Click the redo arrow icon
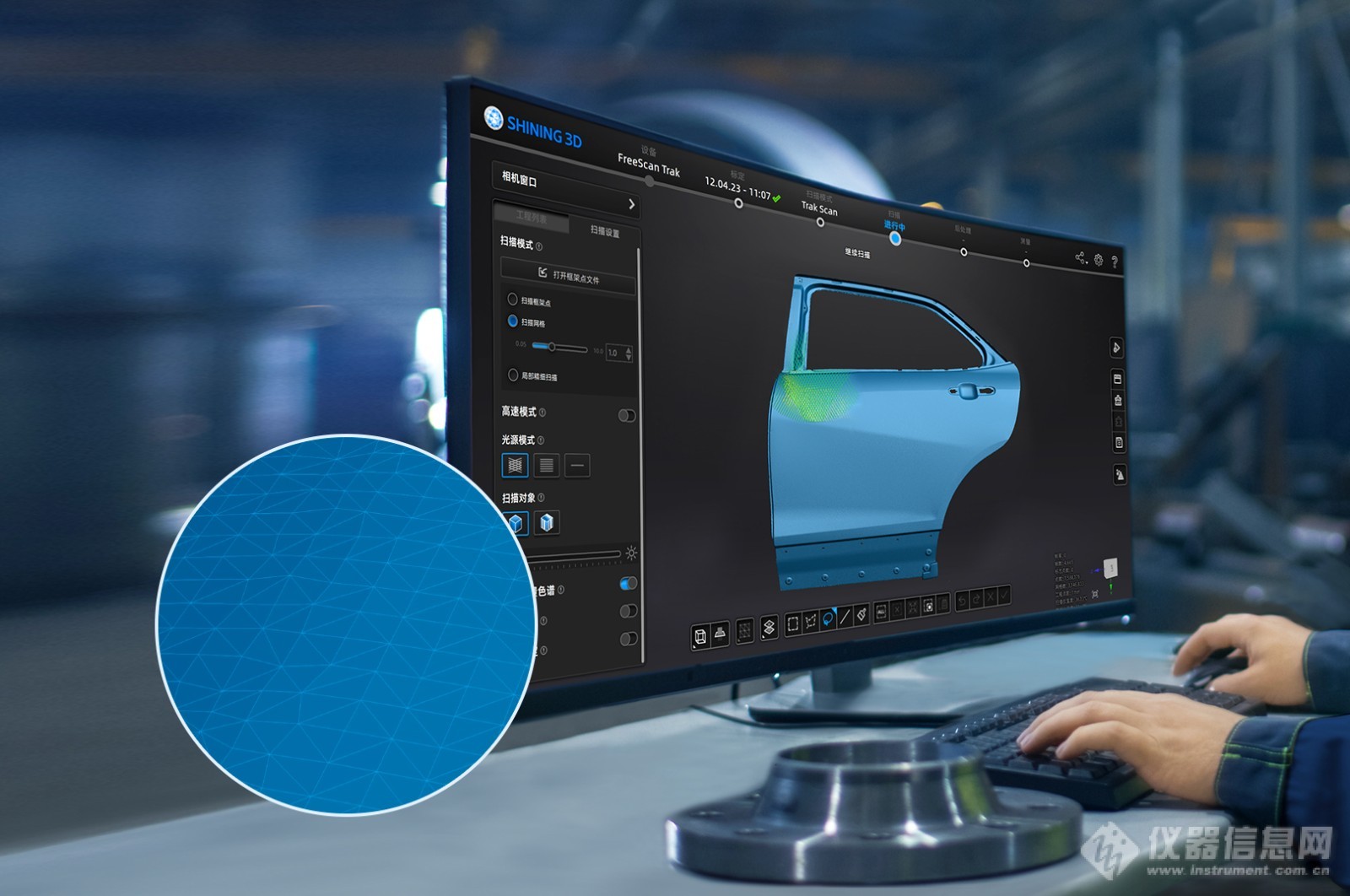 coord(976,599)
